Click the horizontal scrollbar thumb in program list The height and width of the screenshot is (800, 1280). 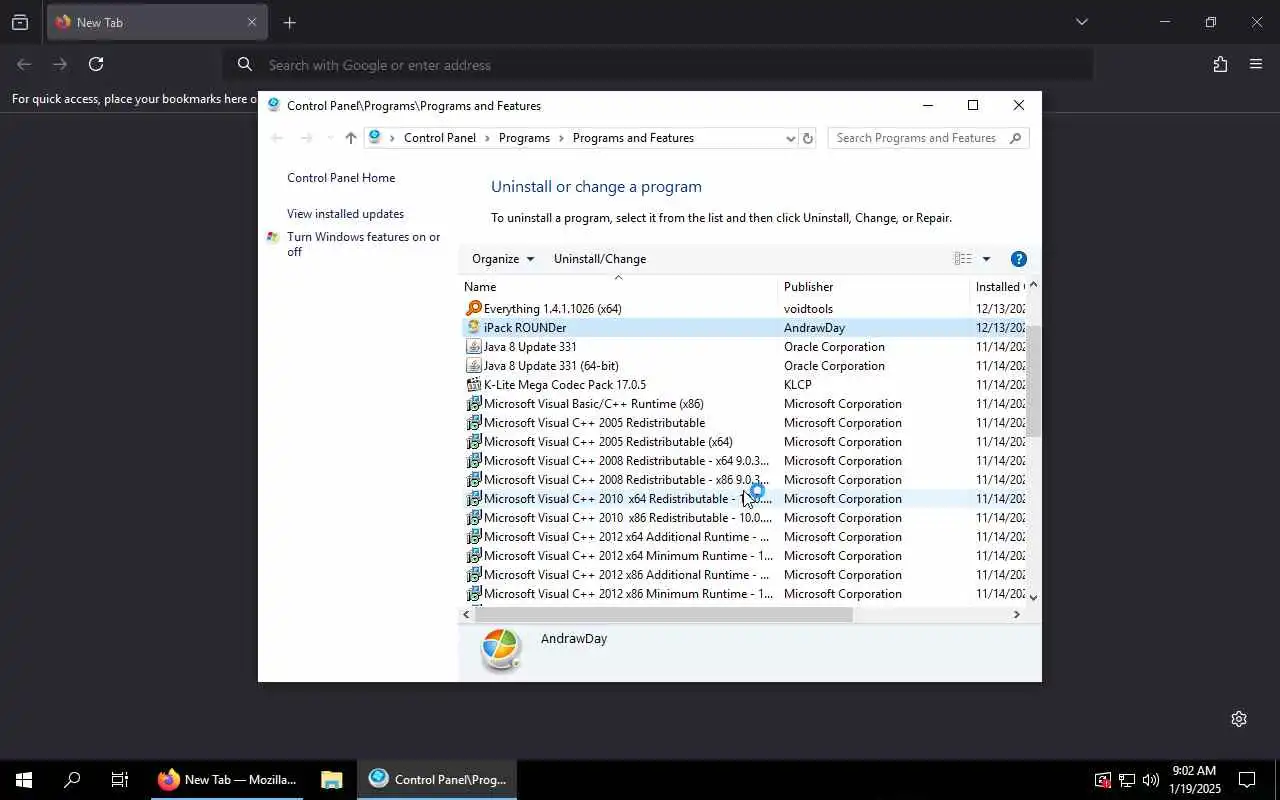coord(664,615)
